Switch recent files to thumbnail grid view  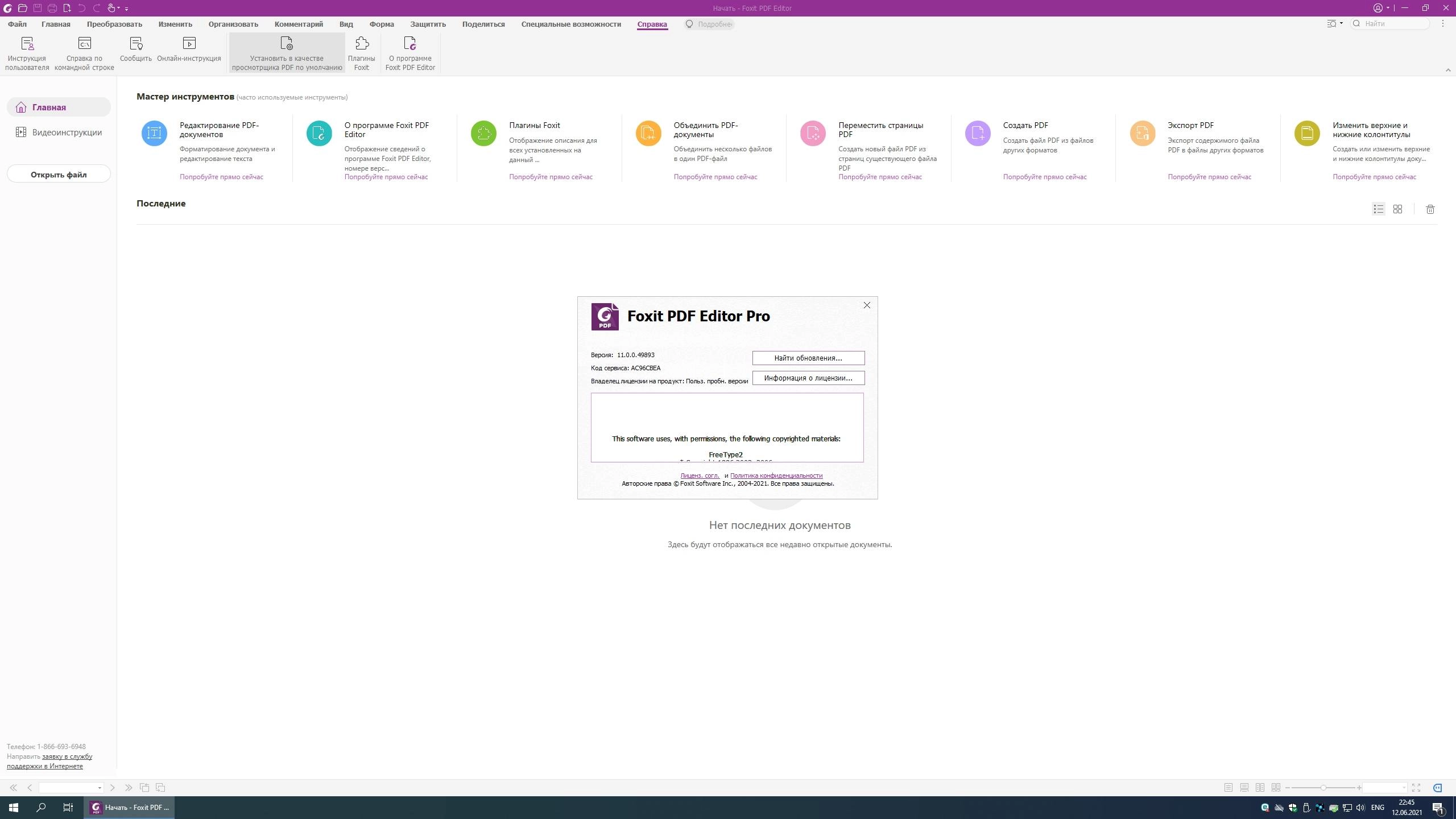tap(1397, 209)
